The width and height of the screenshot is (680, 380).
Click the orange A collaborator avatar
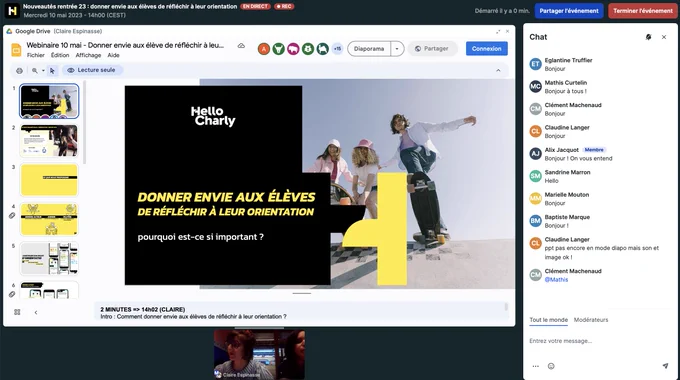click(264, 49)
